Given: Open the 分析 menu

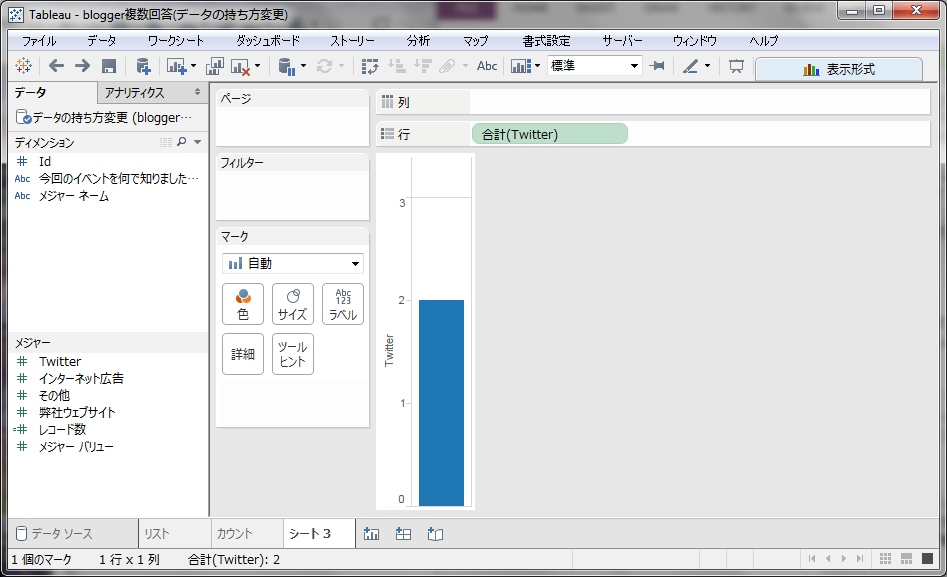Looking at the screenshot, I should (x=418, y=41).
